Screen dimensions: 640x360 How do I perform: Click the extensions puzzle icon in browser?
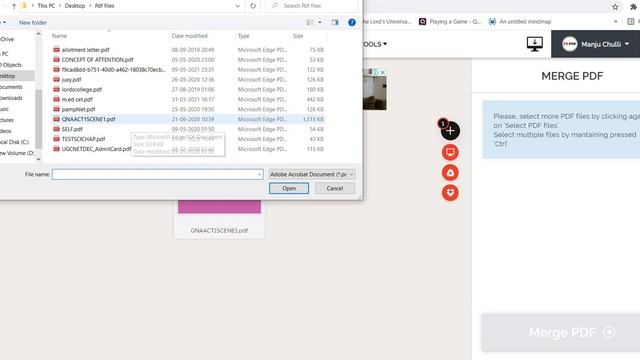point(633,7)
